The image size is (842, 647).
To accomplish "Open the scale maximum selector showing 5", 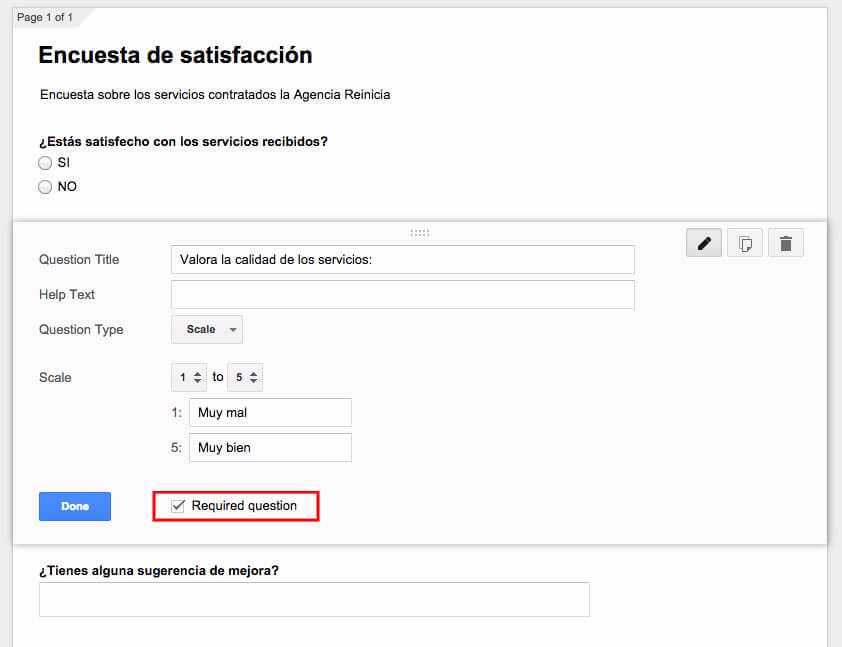I will pos(245,377).
